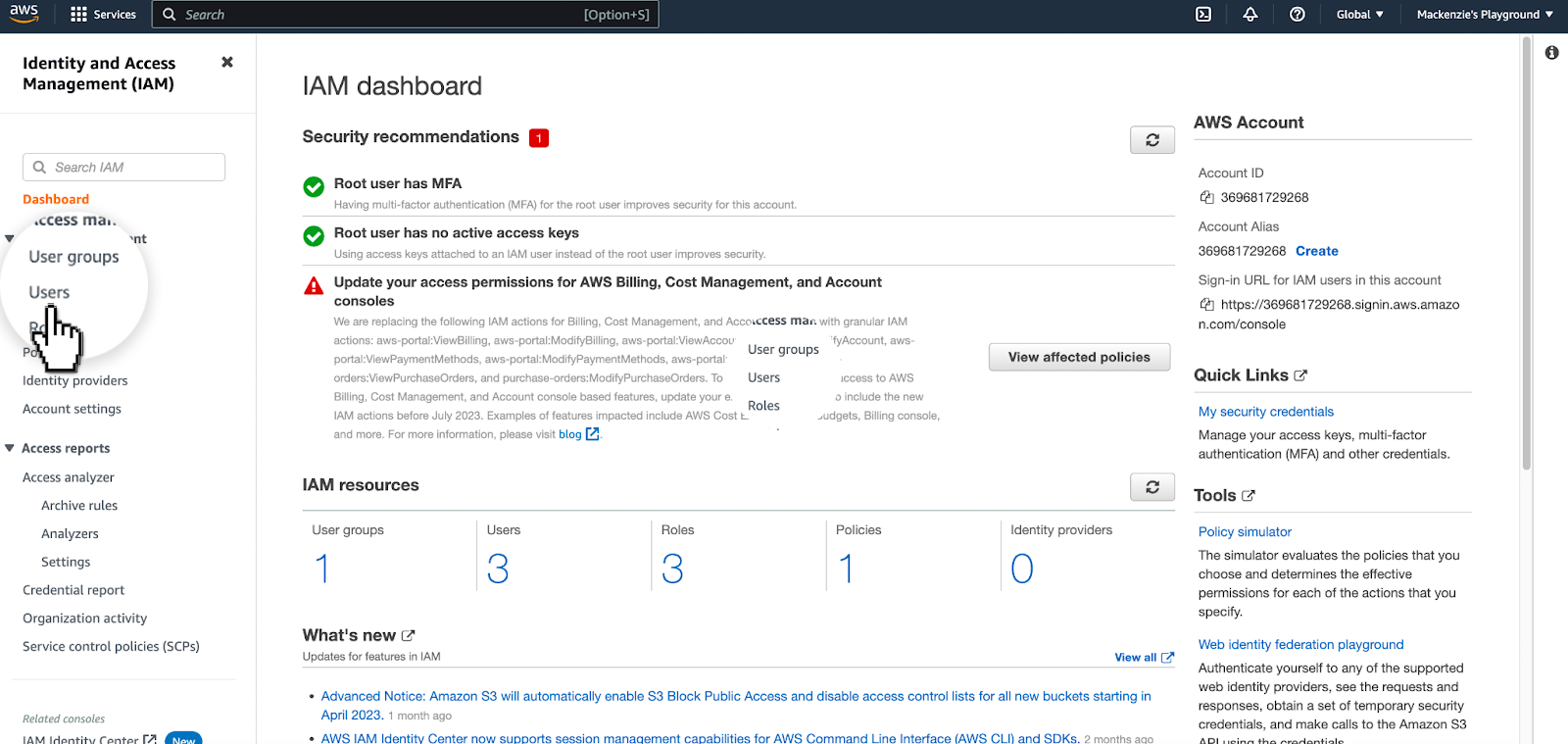Click the AWS logo home icon
The image size is (1568, 744).
coord(24,14)
